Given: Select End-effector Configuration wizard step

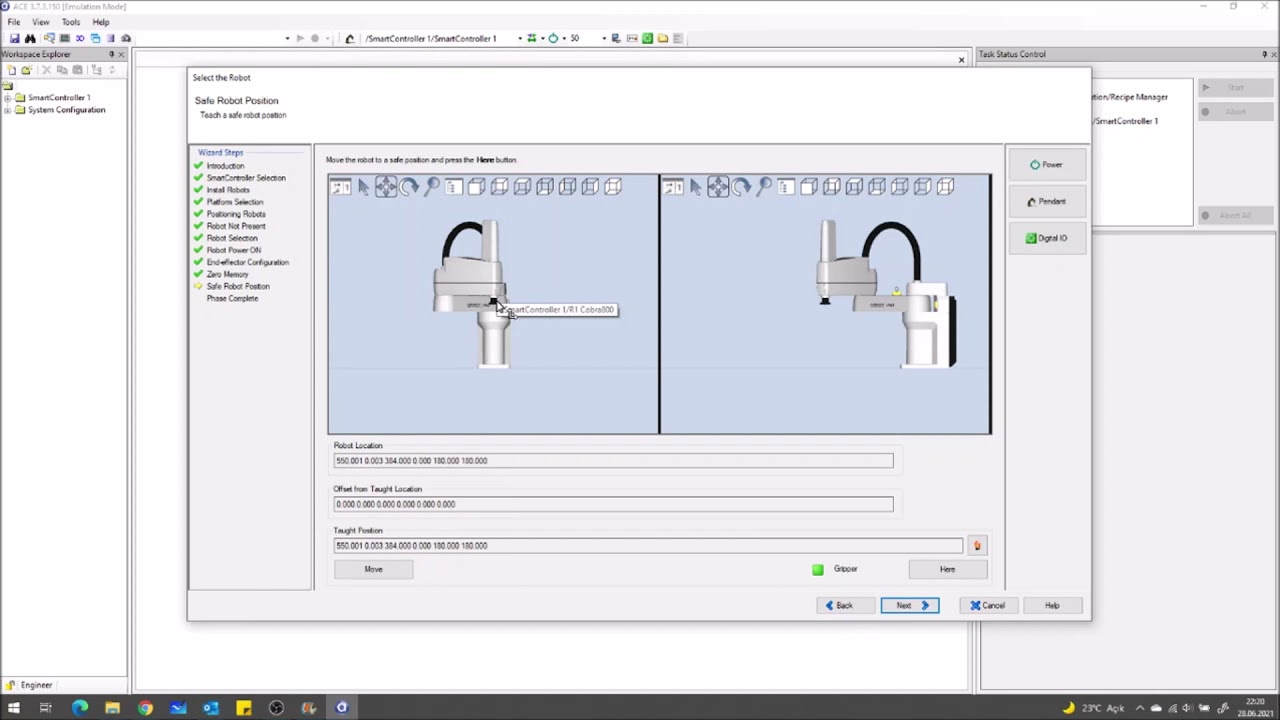Looking at the screenshot, I should coord(247,262).
